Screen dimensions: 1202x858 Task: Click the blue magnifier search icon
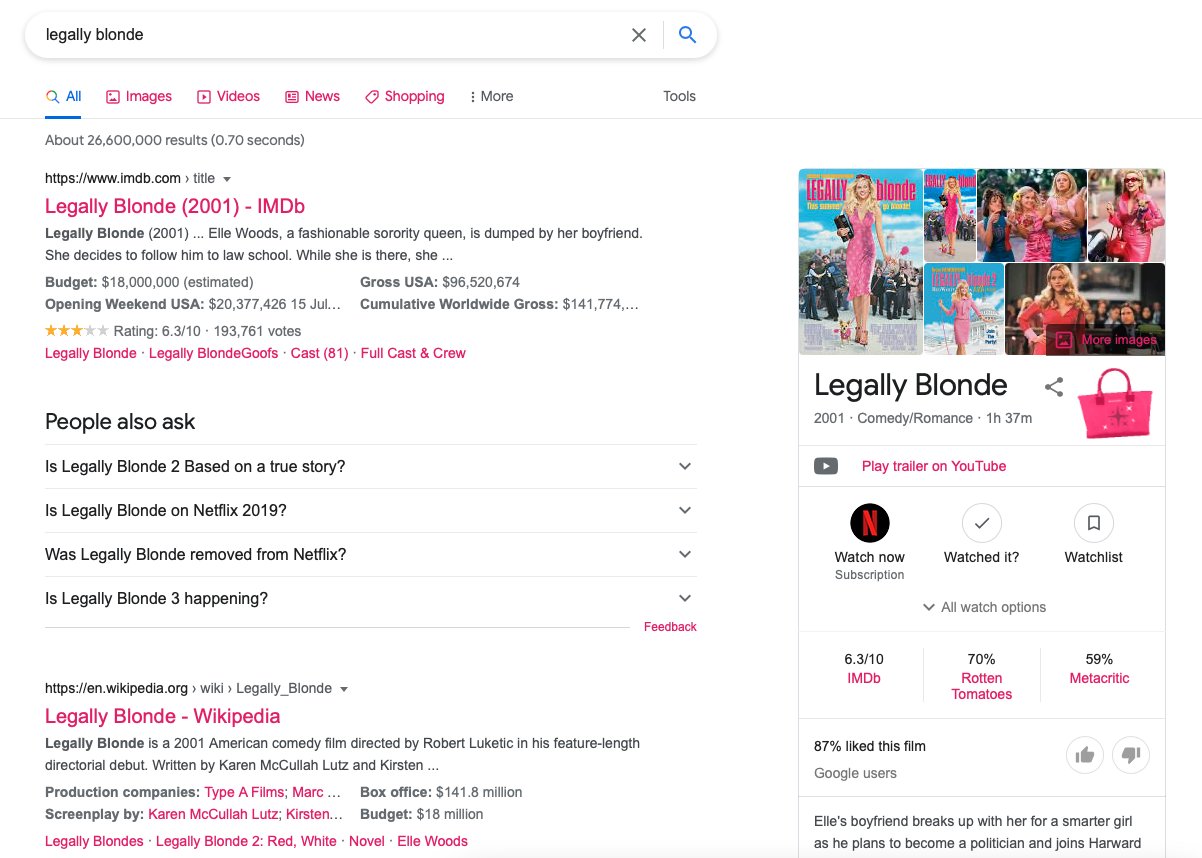tap(687, 35)
